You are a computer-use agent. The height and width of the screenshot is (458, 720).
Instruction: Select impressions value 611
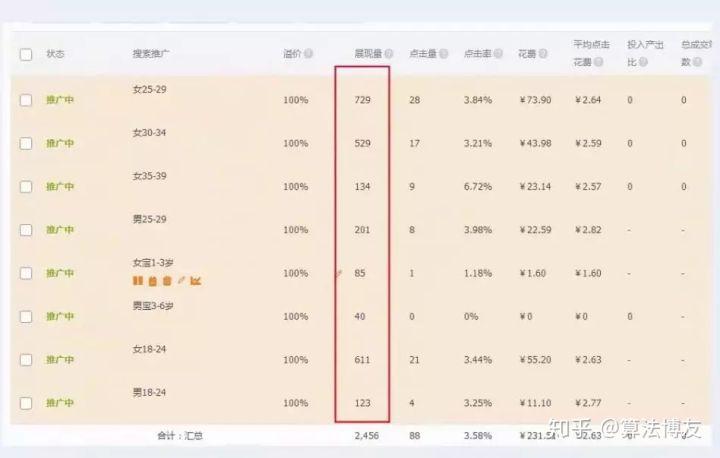362,360
